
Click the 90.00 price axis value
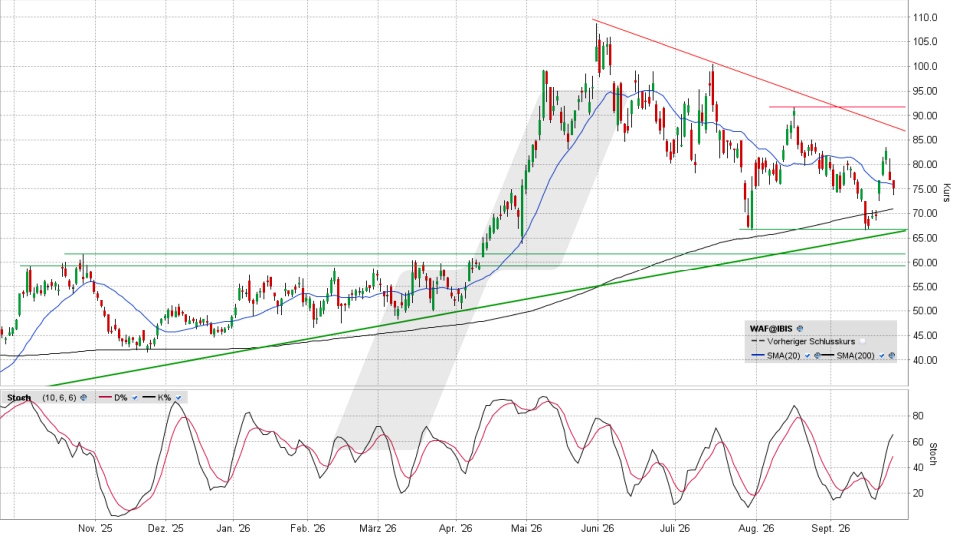925,116
